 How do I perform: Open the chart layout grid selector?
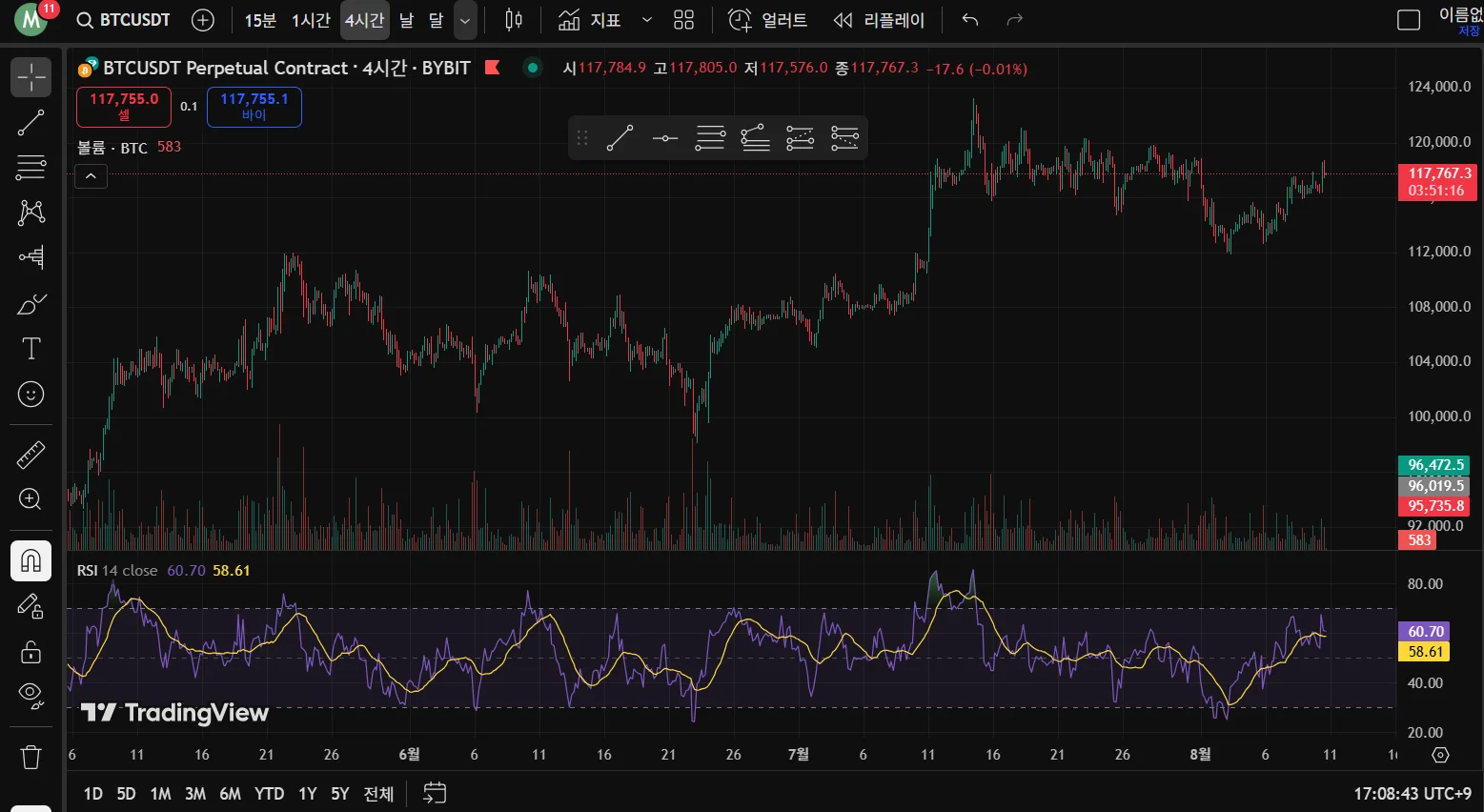(683, 20)
